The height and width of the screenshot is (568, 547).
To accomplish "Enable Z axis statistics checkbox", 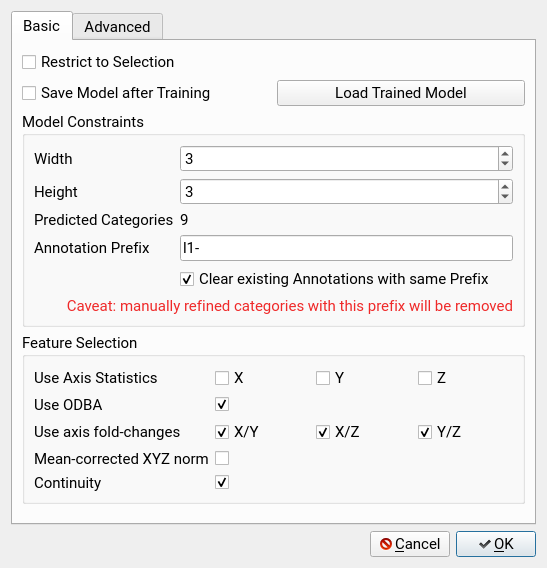I will pos(425,378).
